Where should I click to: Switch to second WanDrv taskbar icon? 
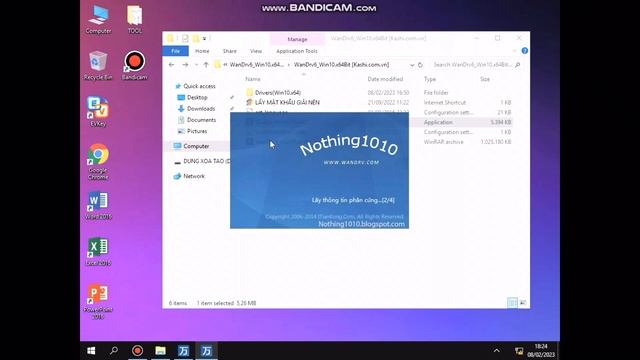pos(206,351)
